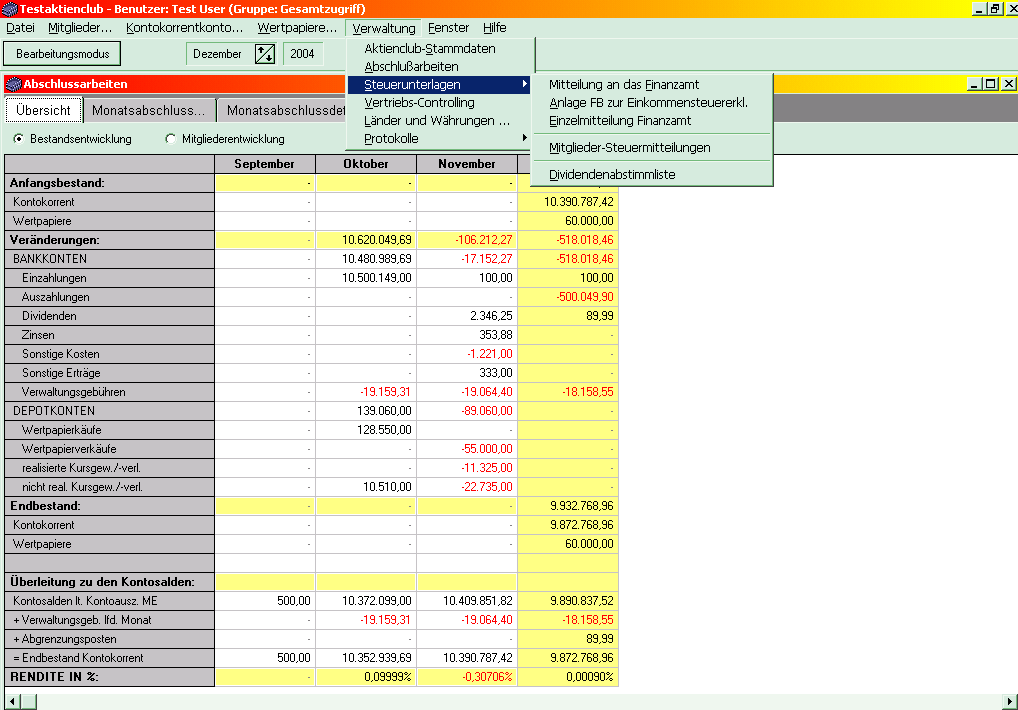Image resolution: width=1018 pixels, height=710 pixels.
Task: Click the September column header
Action: click(x=265, y=164)
